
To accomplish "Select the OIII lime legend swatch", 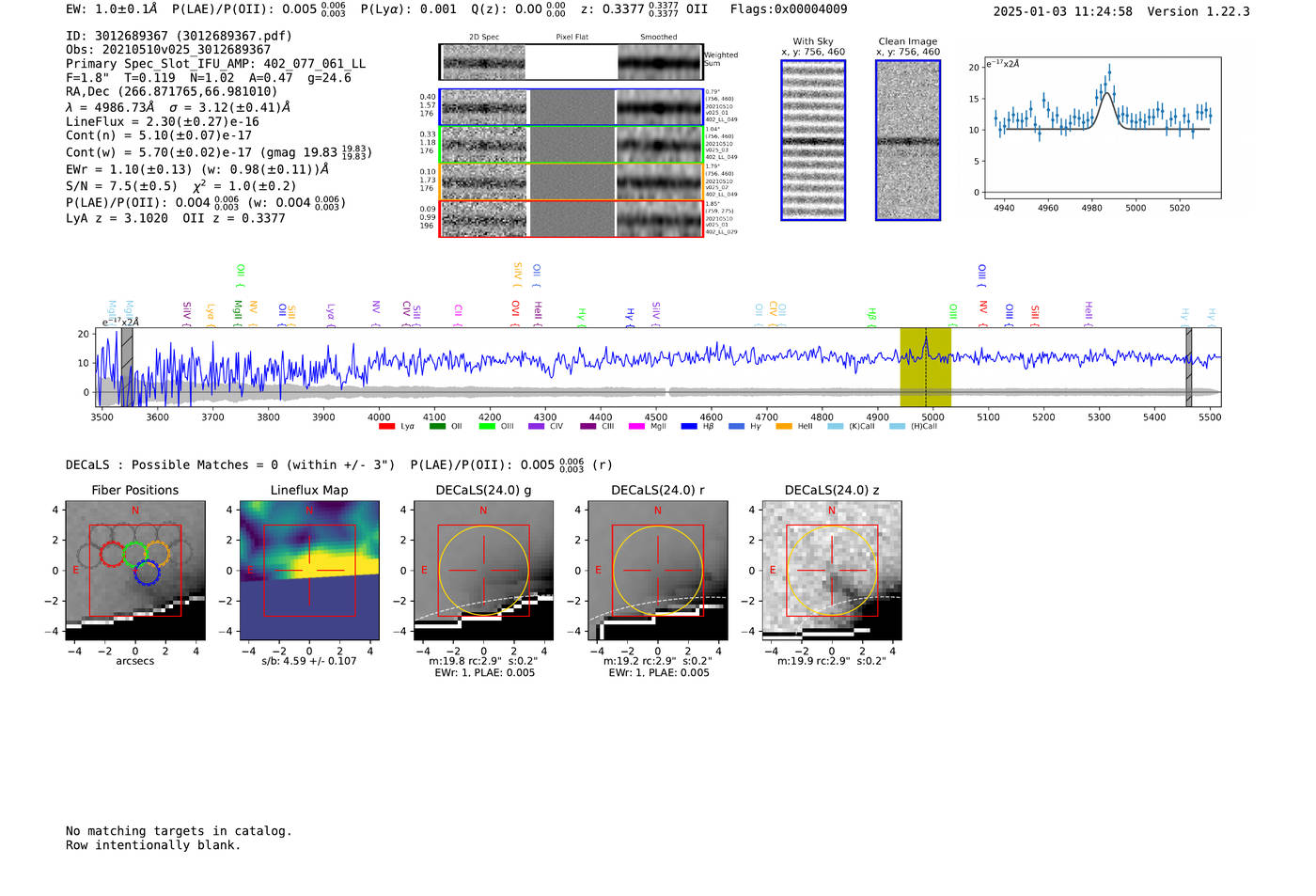I will click(x=487, y=426).
